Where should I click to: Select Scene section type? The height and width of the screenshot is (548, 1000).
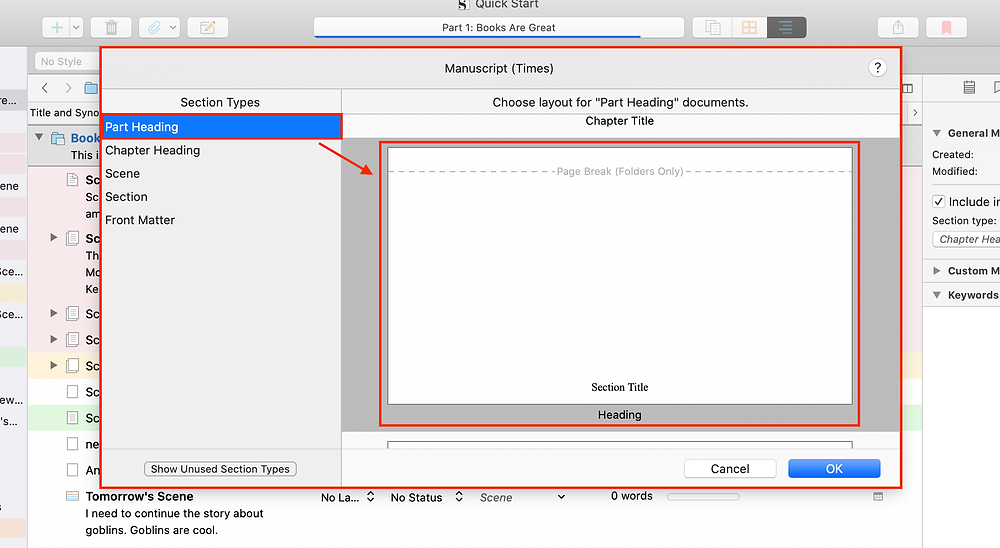click(x=221, y=174)
